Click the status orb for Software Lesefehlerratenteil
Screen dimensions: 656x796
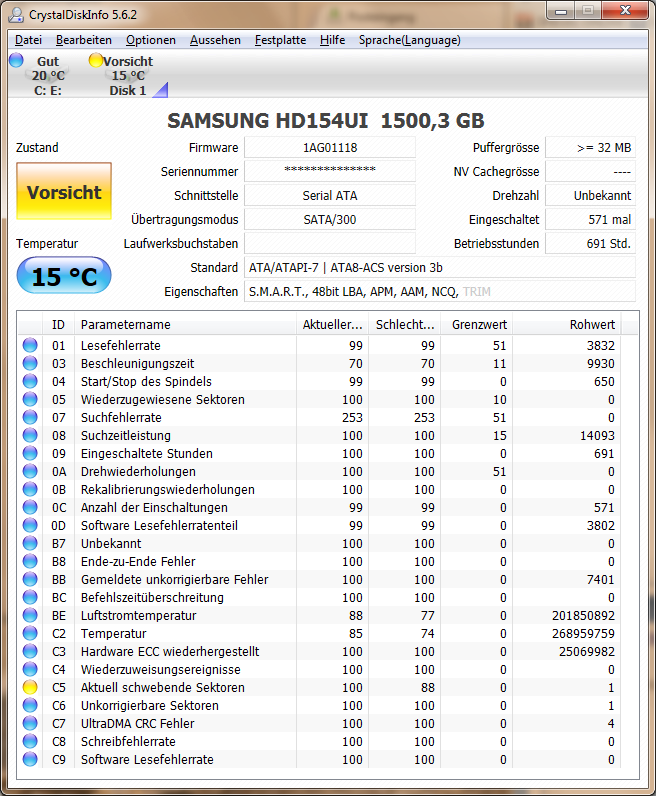(30, 525)
